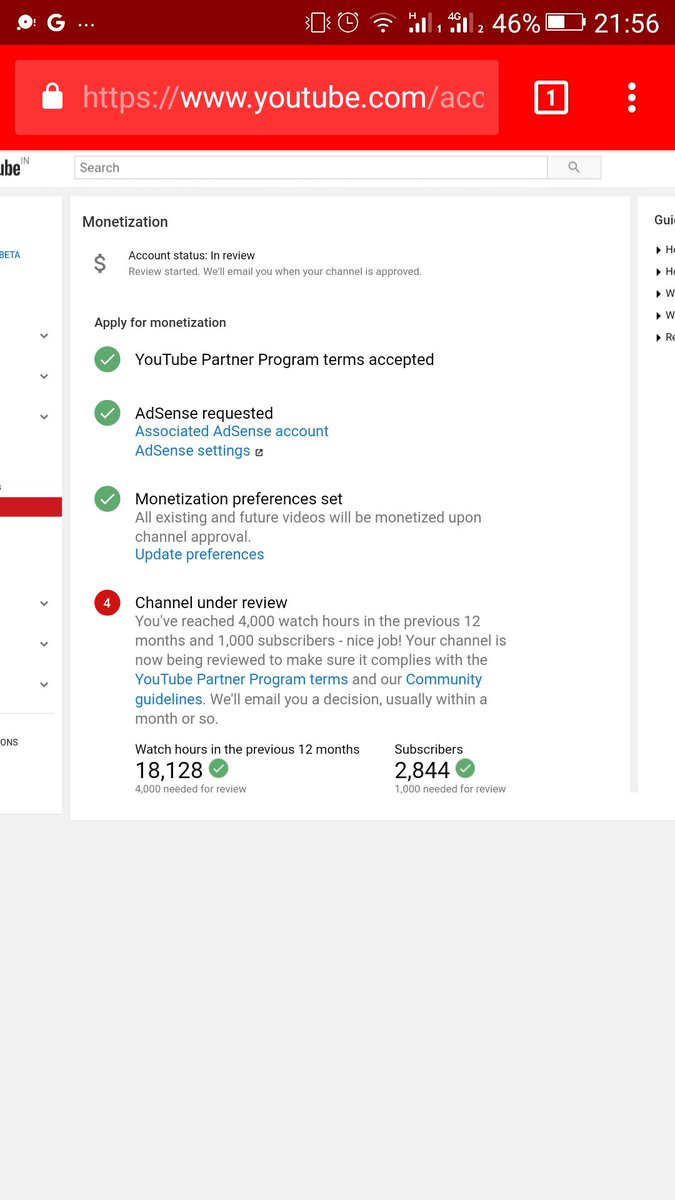The image size is (675, 1200).
Task: Click the dollar sign account status icon
Action: [100, 264]
